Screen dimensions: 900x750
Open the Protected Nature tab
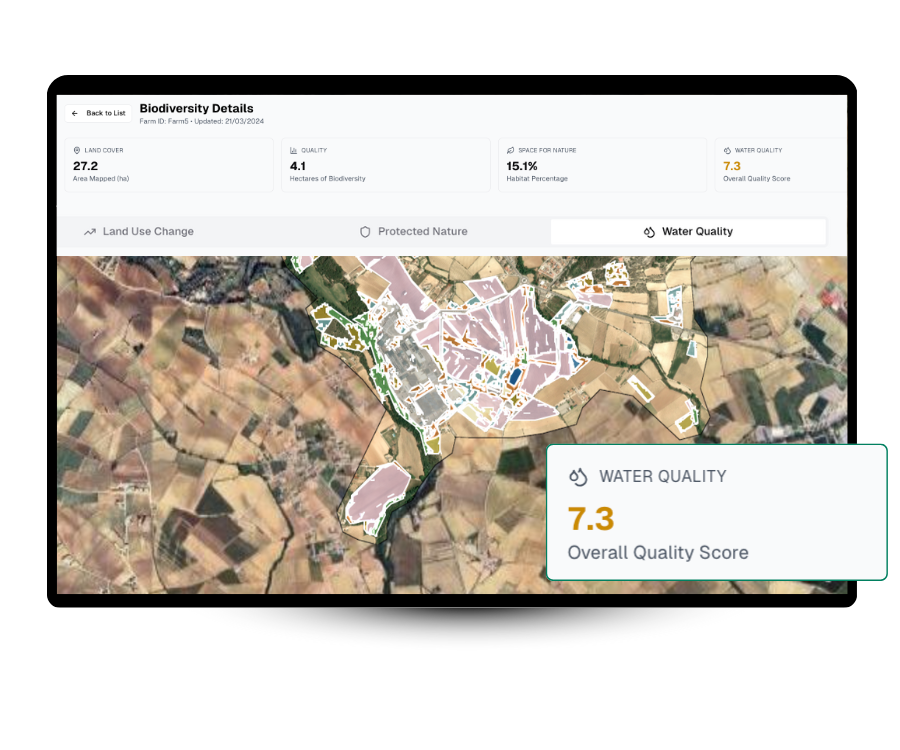click(x=421, y=231)
